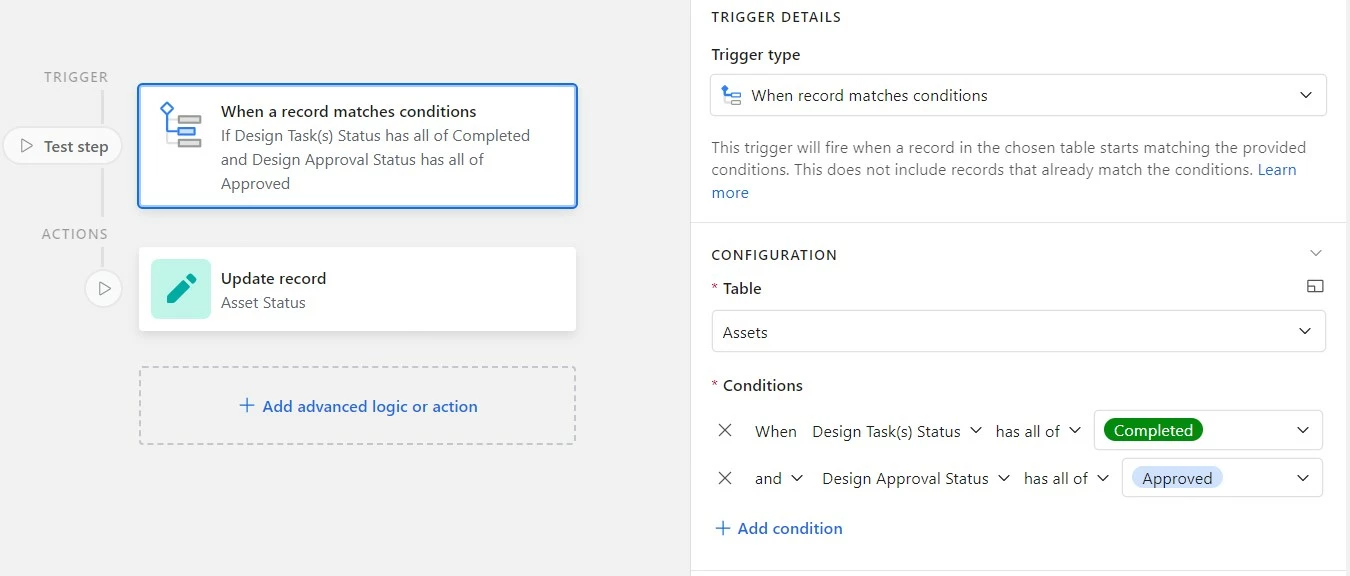The height and width of the screenshot is (576, 1350).
Task: Click the plus icon for Add condition
Action: tap(723, 528)
